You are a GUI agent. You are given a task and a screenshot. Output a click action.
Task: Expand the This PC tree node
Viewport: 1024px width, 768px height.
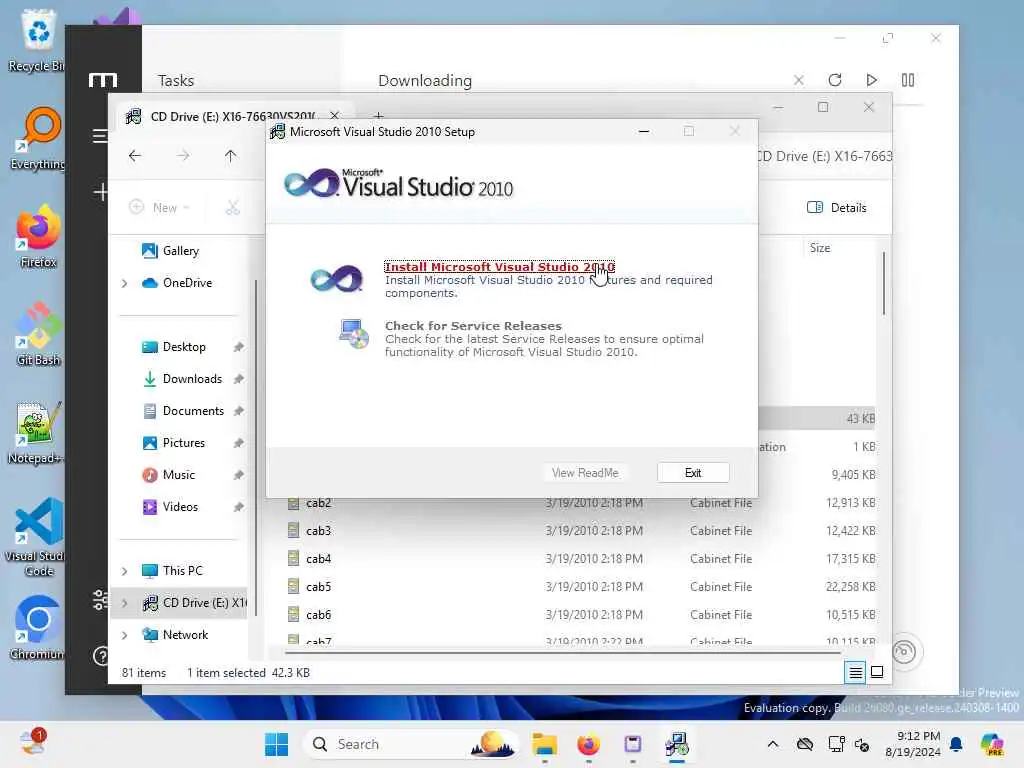(124, 571)
